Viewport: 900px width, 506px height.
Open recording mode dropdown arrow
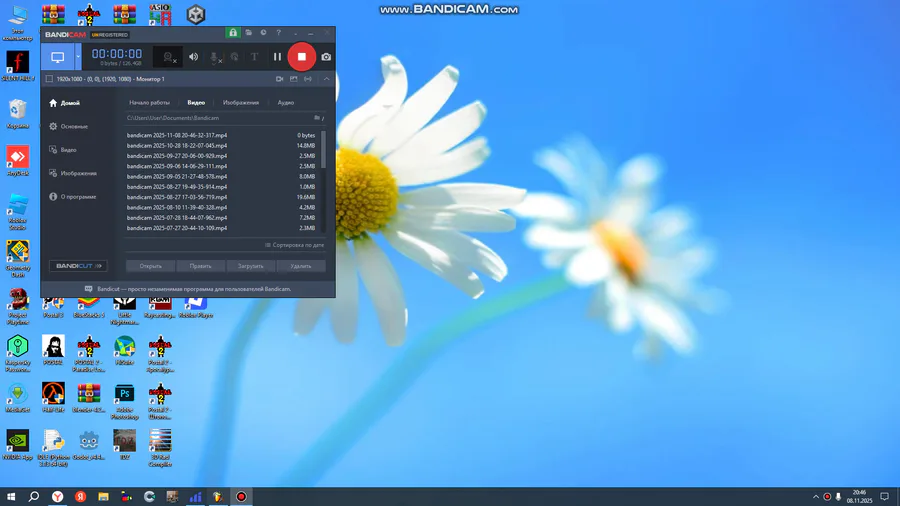pos(78,57)
